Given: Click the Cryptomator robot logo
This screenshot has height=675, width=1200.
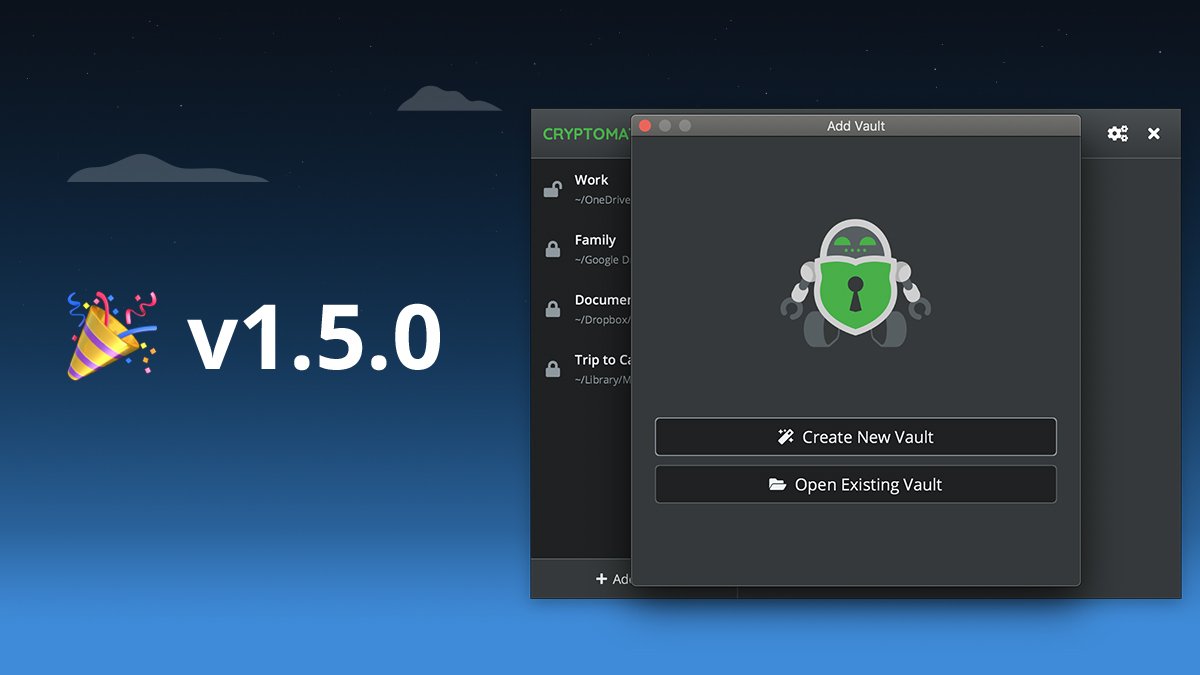Looking at the screenshot, I should tap(855, 282).
